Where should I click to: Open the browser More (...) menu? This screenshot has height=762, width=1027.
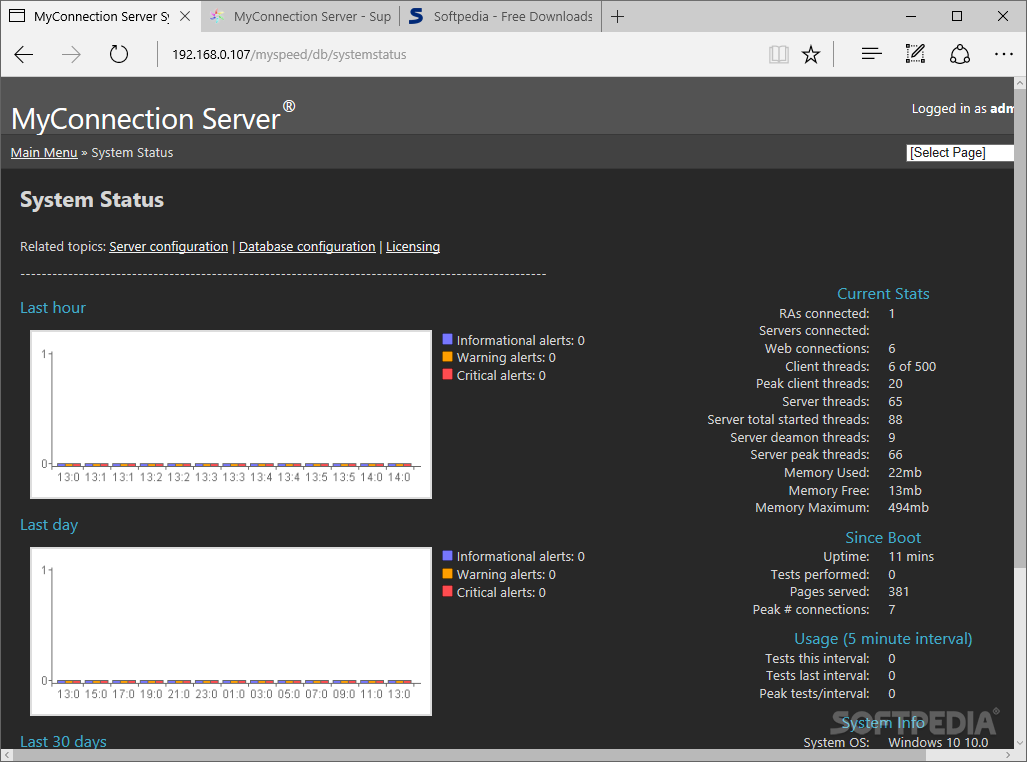1003,54
